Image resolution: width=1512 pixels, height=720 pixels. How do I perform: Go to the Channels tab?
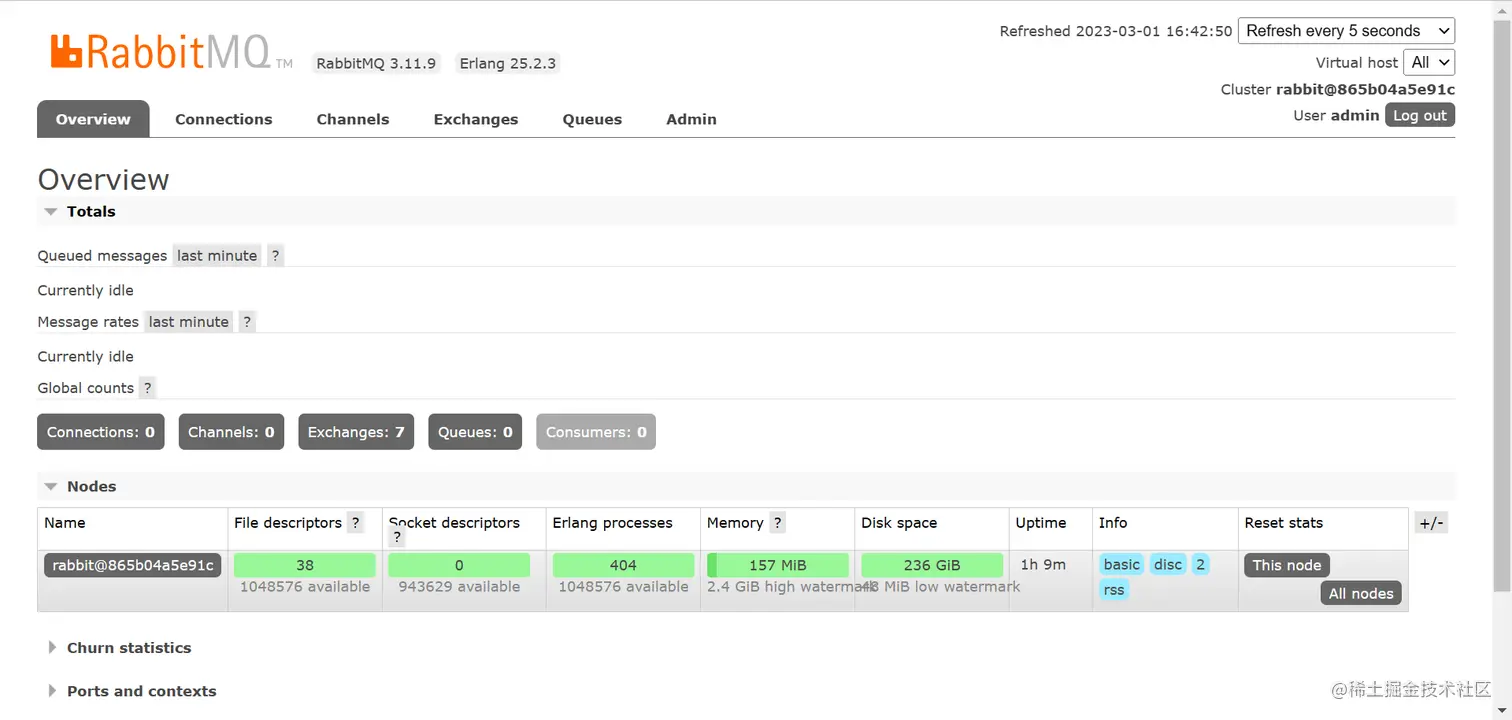point(353,119)
